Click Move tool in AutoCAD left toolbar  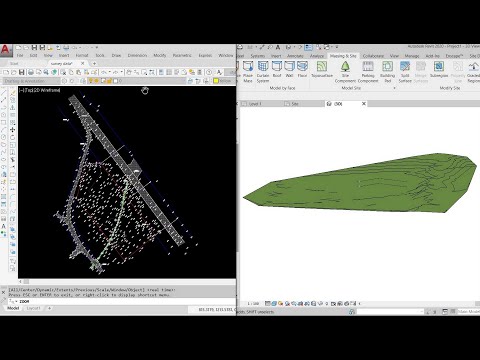(x=13, y=130)
